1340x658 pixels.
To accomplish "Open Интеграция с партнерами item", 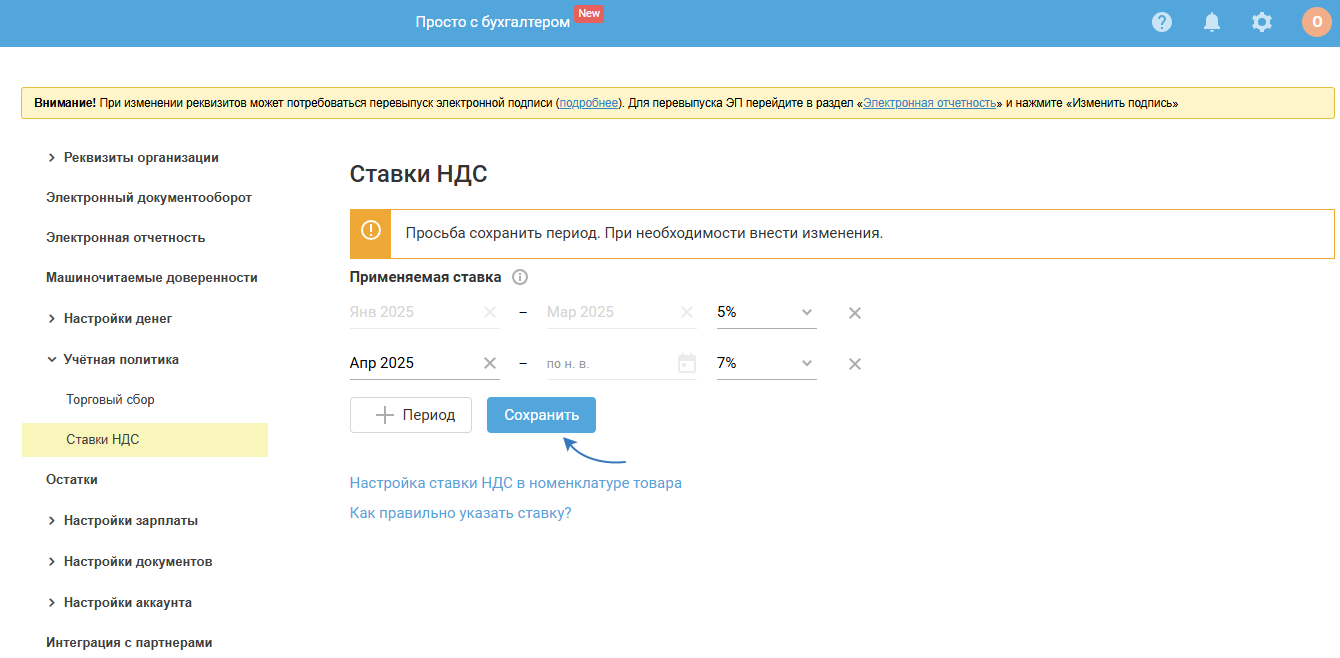I will tap(129, 642).
